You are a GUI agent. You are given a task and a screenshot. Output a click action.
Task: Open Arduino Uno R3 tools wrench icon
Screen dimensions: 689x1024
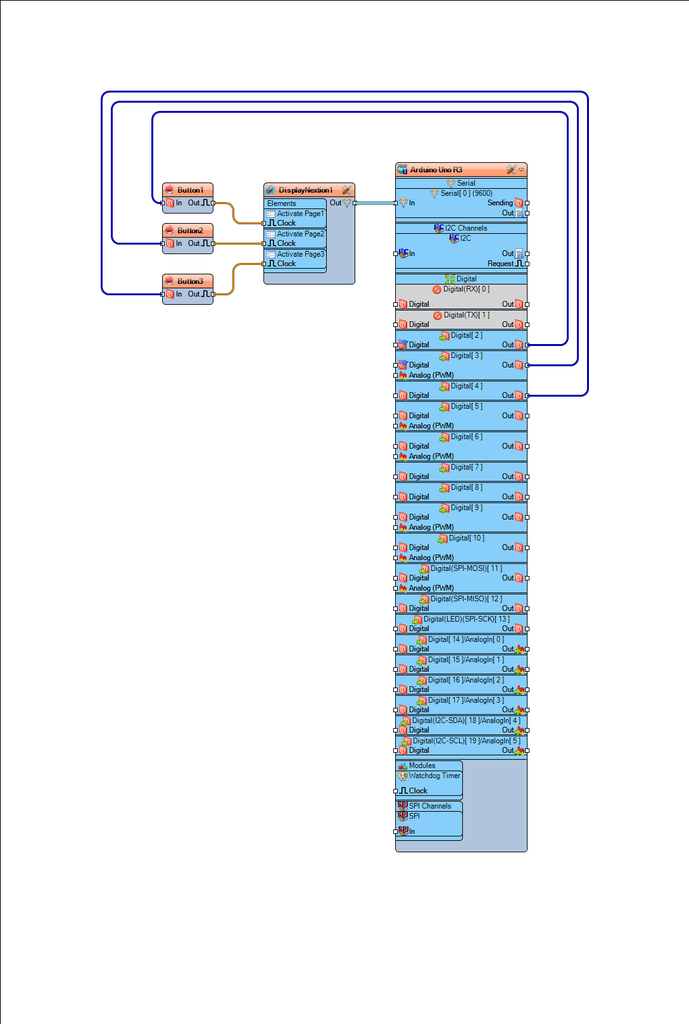point(511,169)
